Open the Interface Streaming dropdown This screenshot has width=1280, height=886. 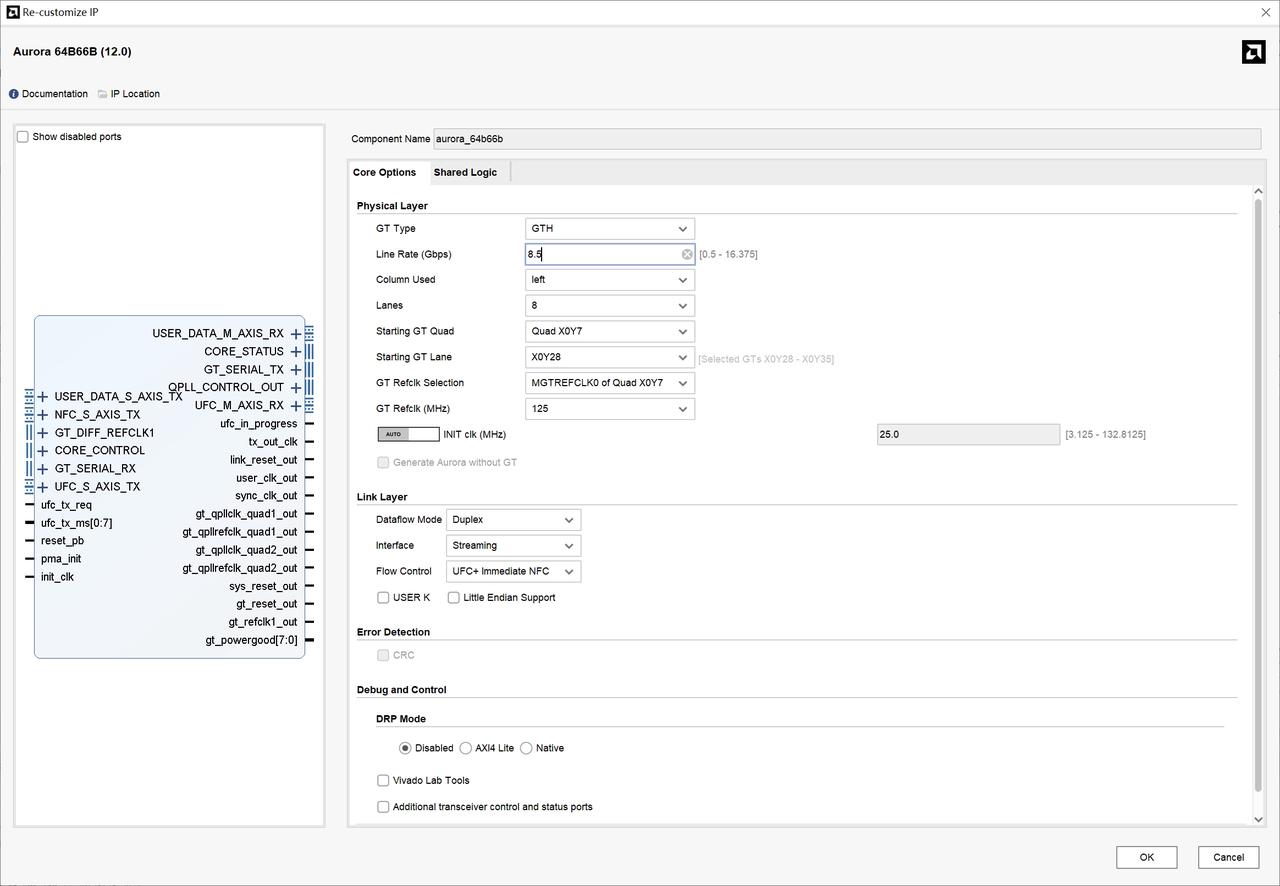[x=513, y=546]
